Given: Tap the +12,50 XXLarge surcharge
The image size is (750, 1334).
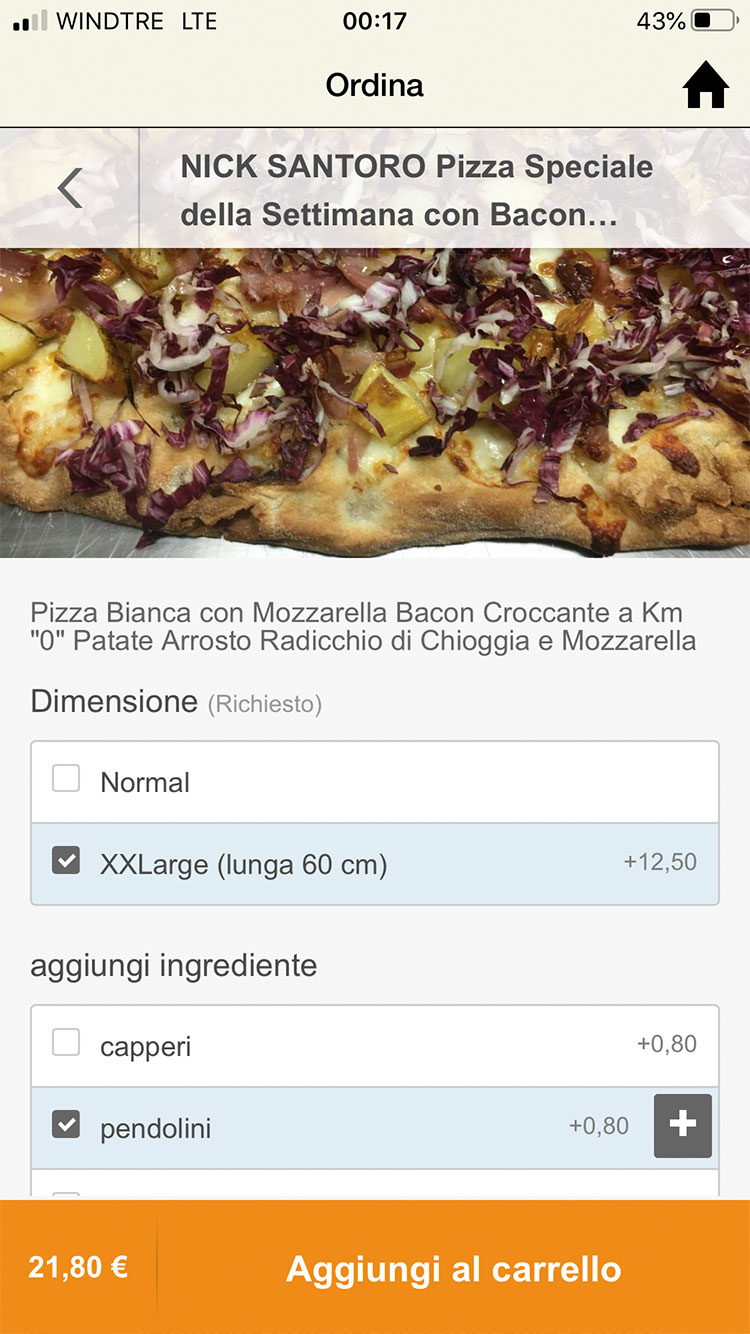Looking at the screenshot, I should [x=660, y=862].
